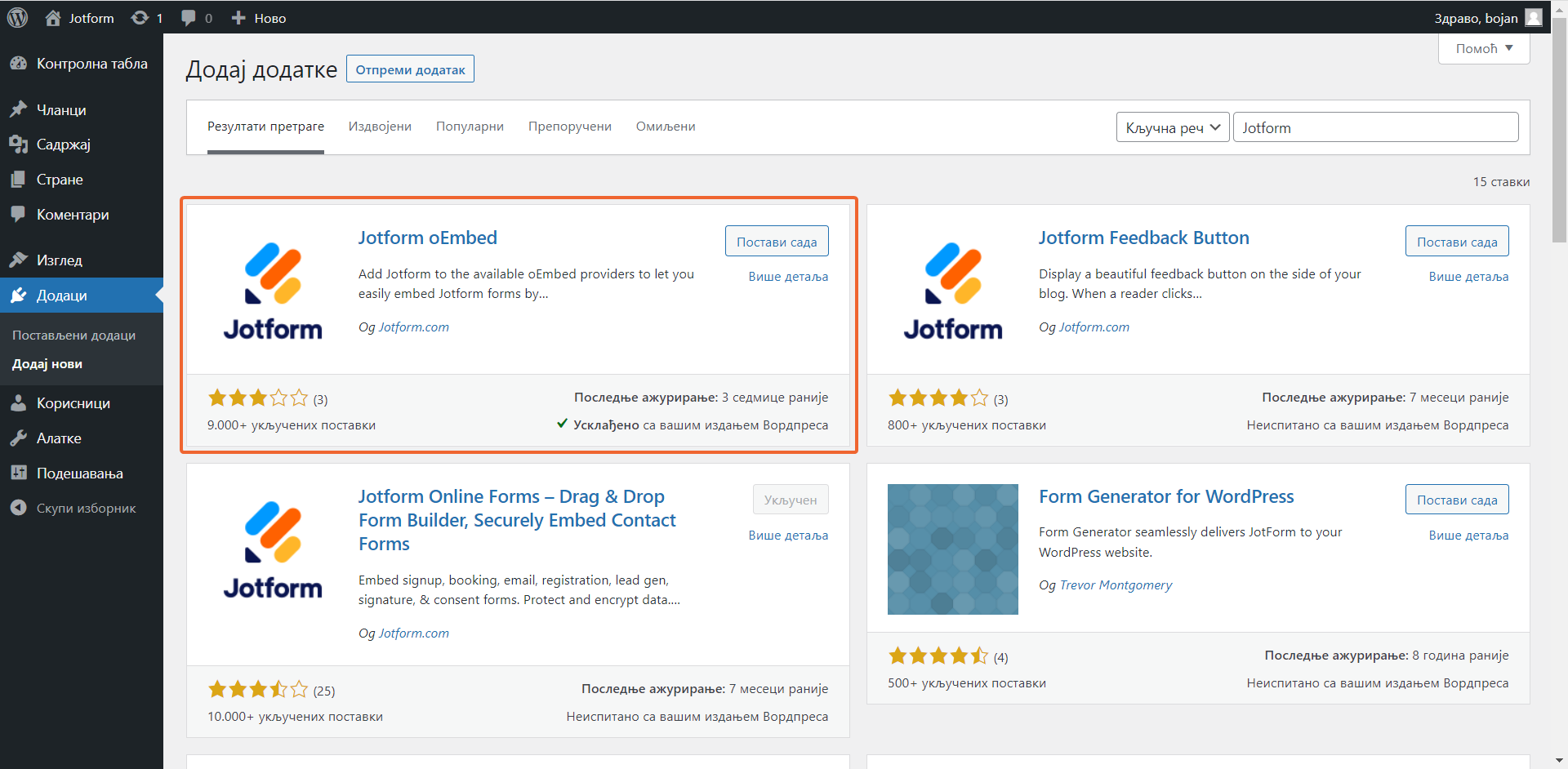Click the plugin search field containing Jotform
This screenshot has width=1568, height=769.
[1375, 127]
